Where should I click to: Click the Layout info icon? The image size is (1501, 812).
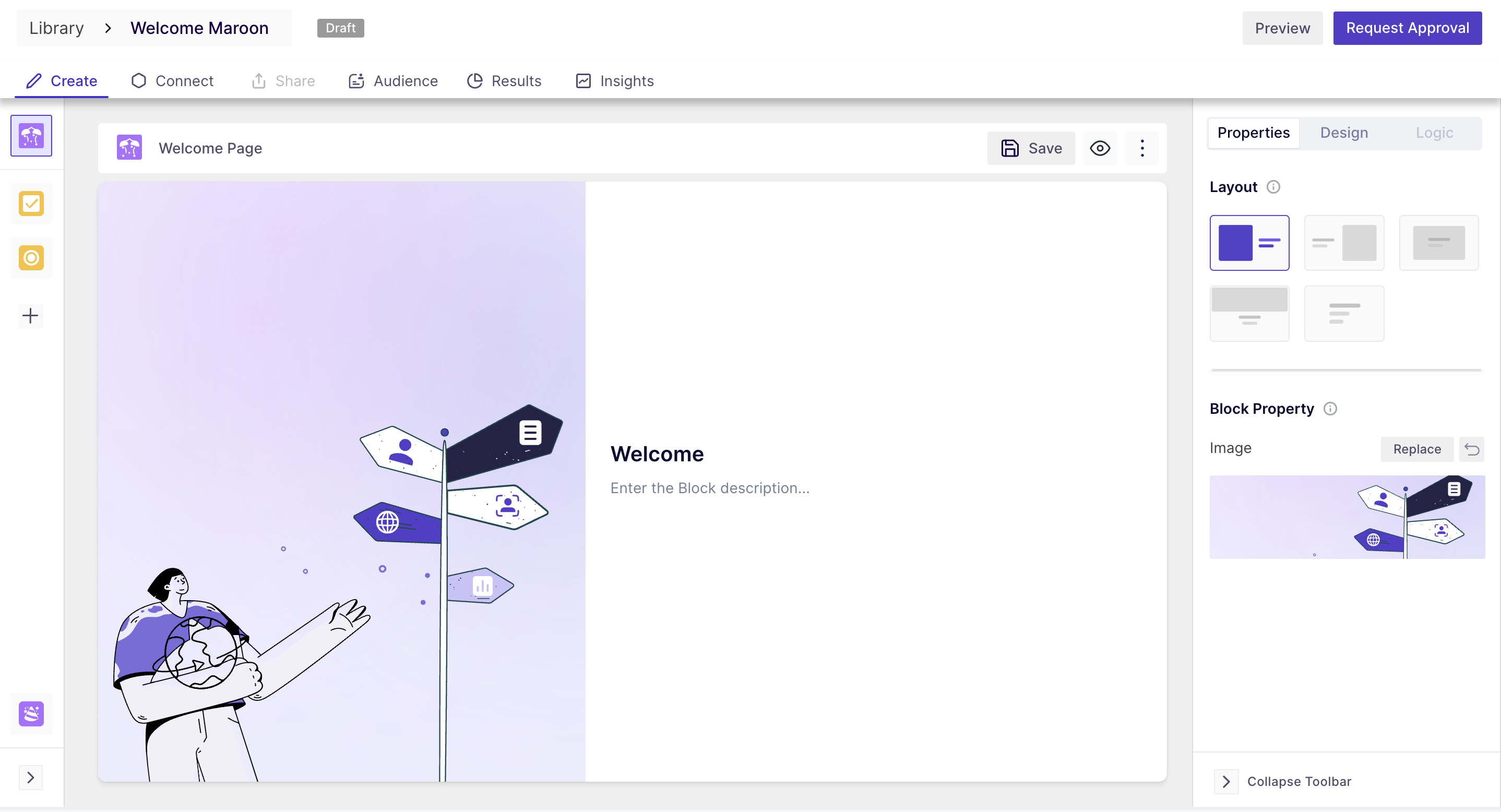coord(1273,187)
